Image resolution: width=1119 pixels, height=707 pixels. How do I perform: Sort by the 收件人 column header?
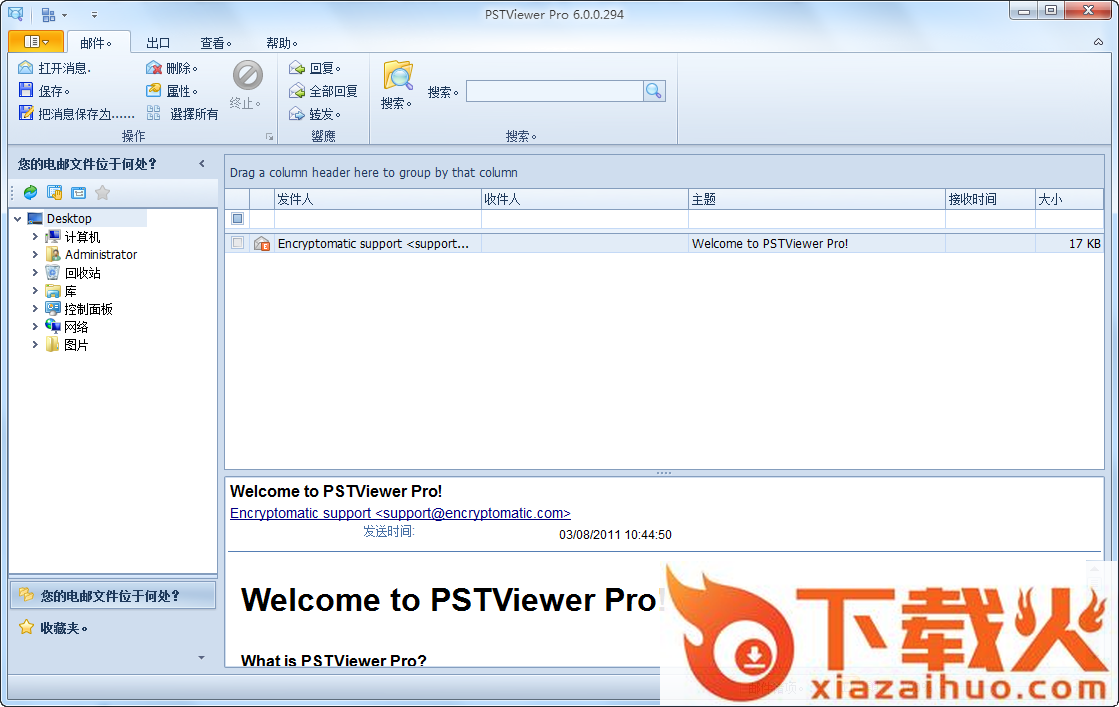point(584,199)
